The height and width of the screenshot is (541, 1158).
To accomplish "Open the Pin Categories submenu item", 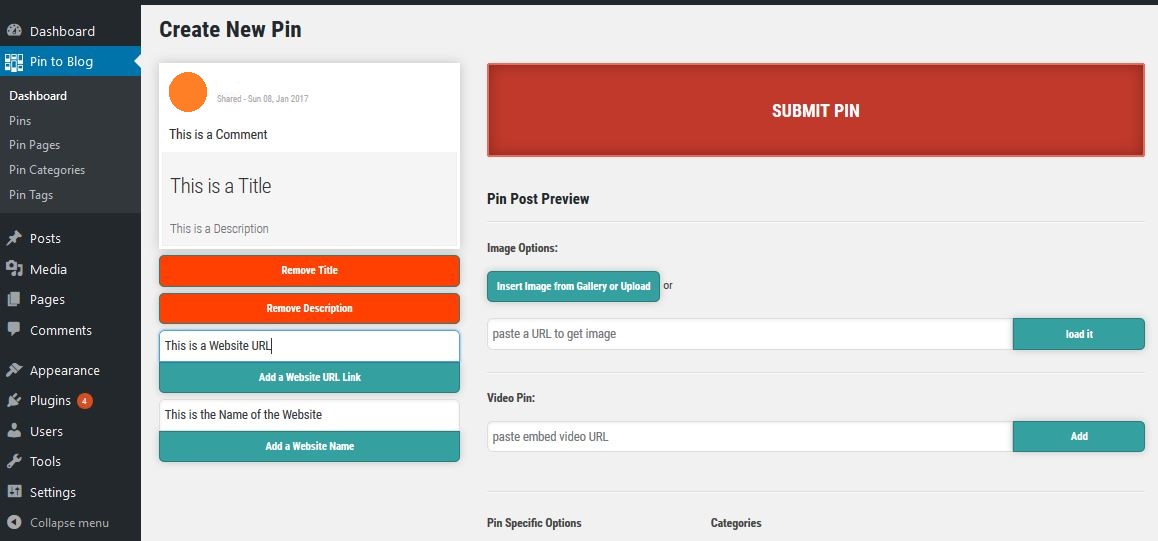I will 47,170.
